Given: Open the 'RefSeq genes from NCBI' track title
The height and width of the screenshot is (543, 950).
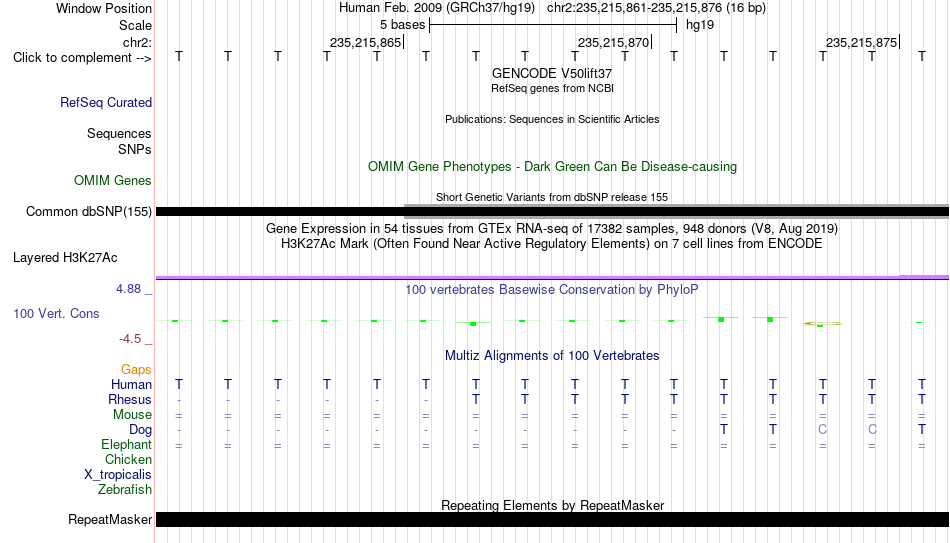Looking at the screenshot, I should [x=552, y=88].
